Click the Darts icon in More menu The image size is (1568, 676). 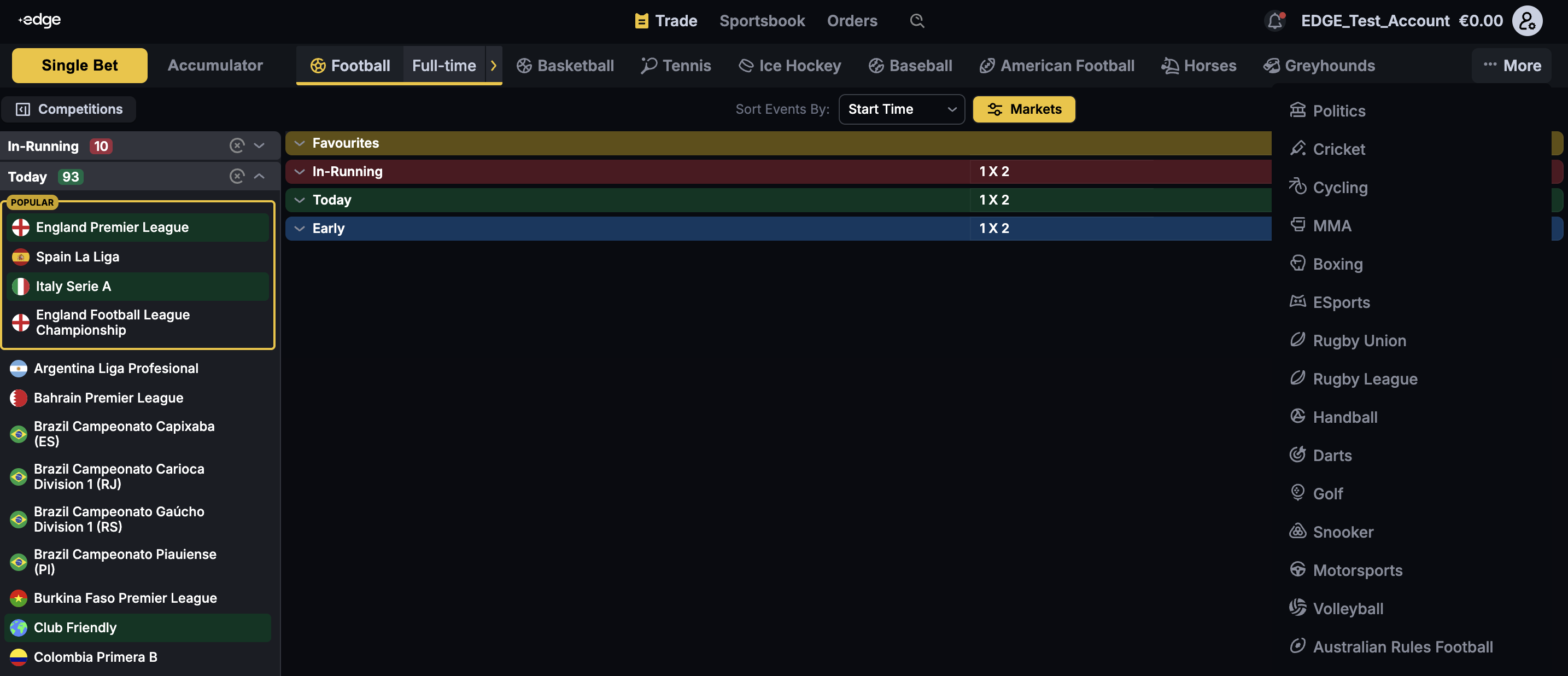(x=1297, y=455)
